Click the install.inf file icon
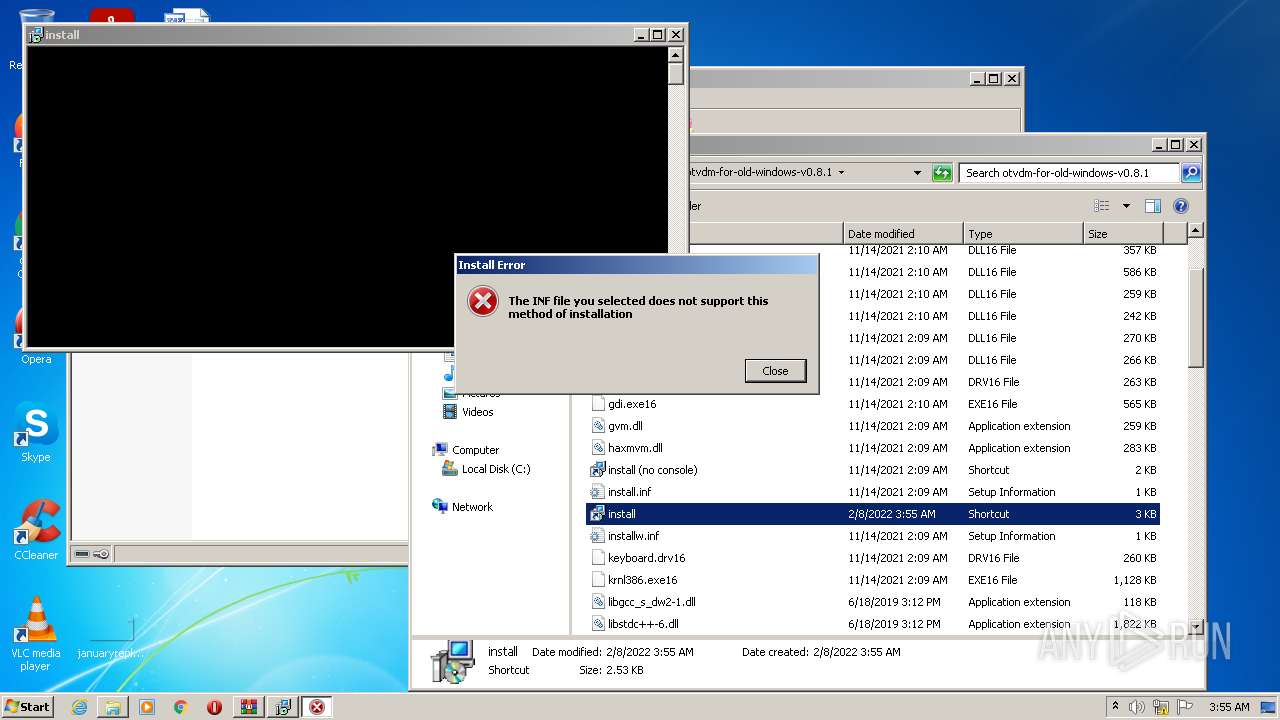The width and height of the screenshot is (1280, 720). 598,492
